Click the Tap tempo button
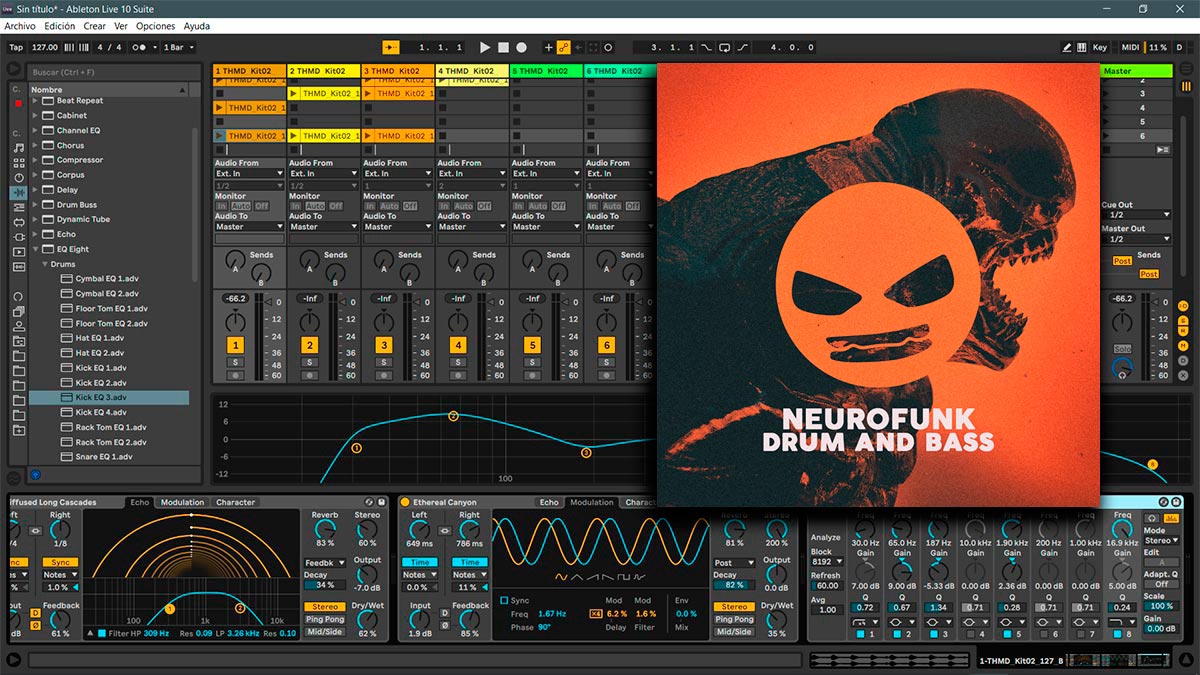 tap(16, 47)
